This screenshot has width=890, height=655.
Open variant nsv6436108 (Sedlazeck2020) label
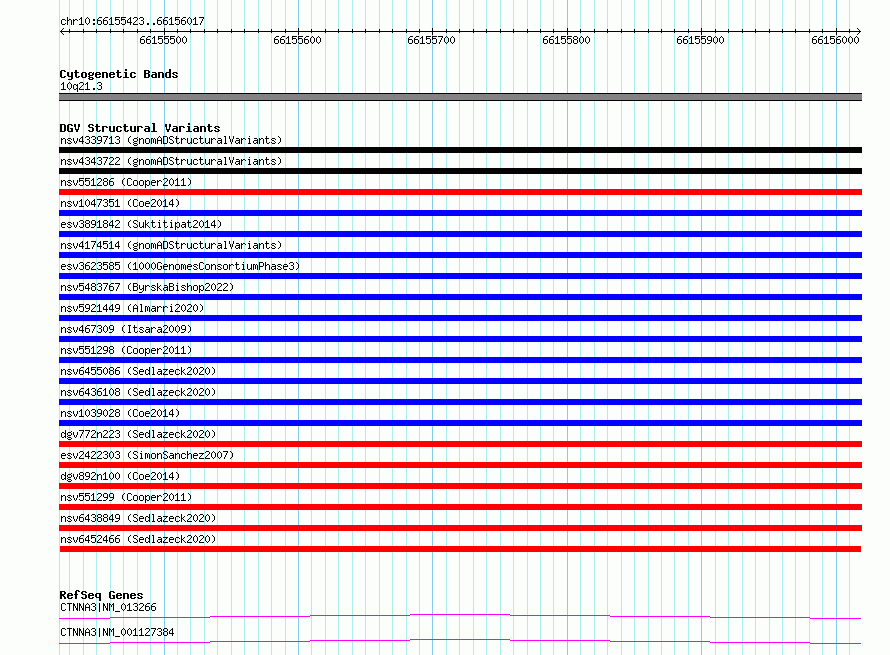pyautogui.click(x=138, y=392)
